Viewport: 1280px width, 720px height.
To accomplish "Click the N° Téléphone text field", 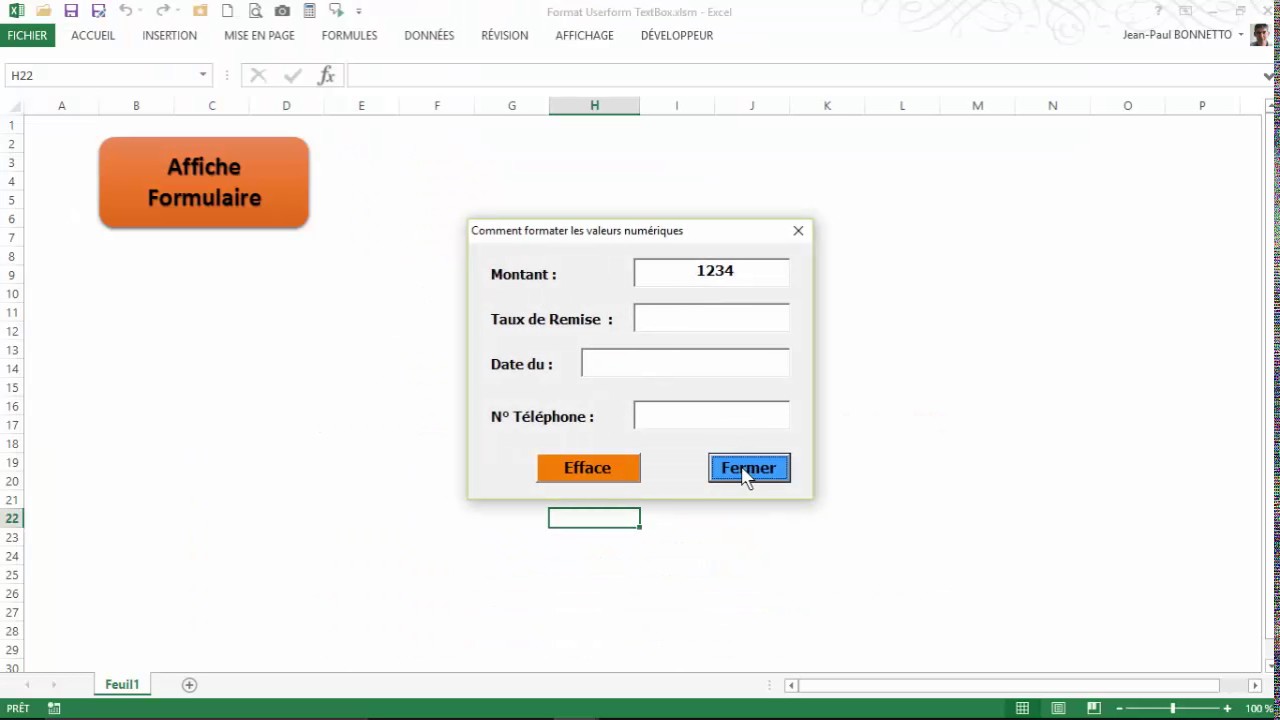I will pyautogui.click(x=711, y=415).
